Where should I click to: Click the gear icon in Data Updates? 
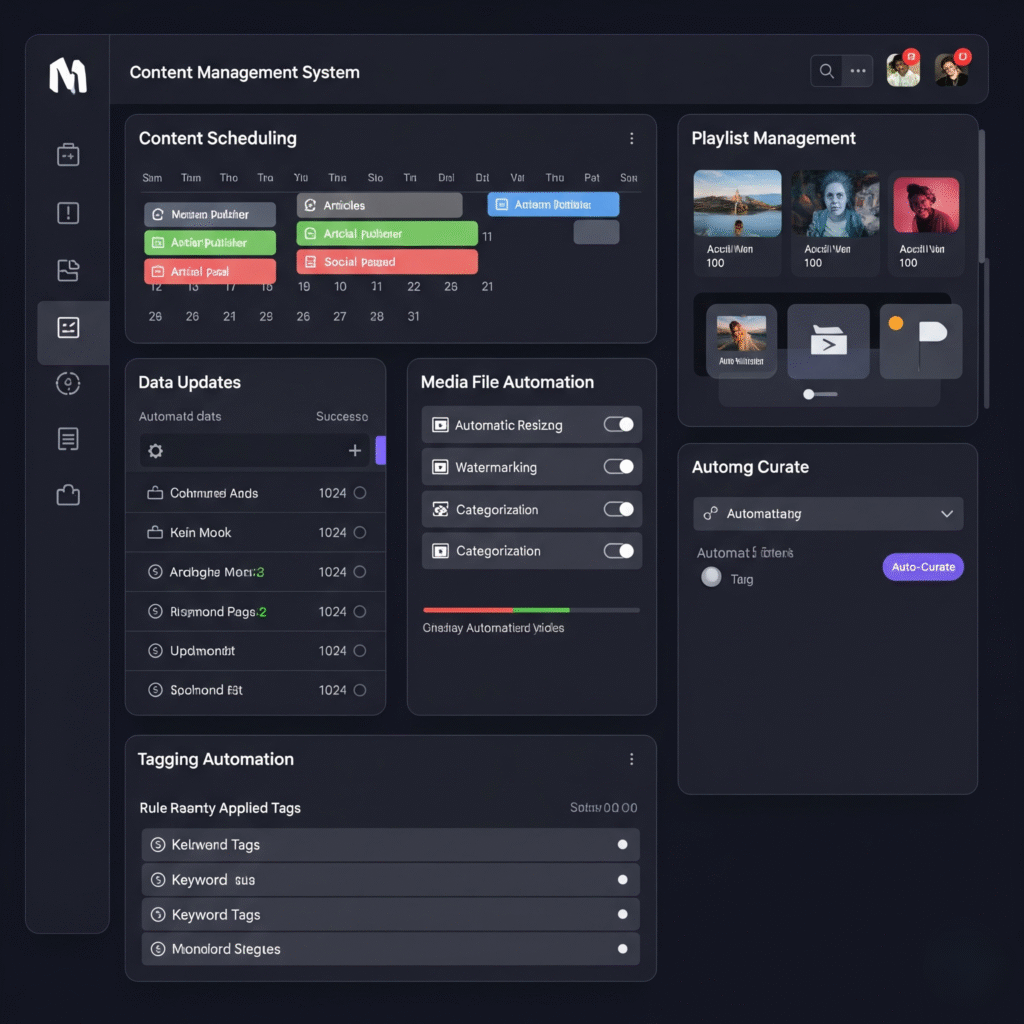tap(155, 451)
